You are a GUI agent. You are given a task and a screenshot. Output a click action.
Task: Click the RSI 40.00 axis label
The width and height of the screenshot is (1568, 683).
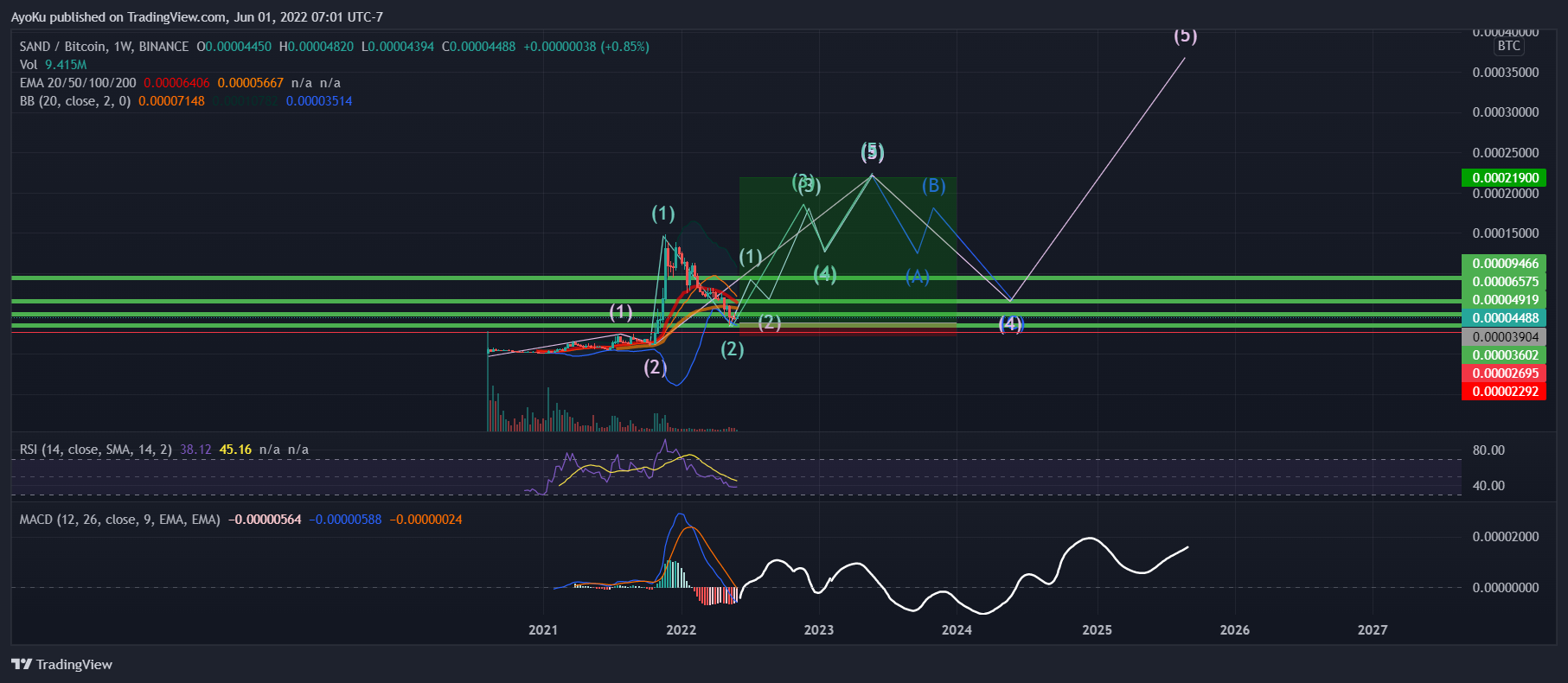pyautogui.click(x=1488, y=486)
